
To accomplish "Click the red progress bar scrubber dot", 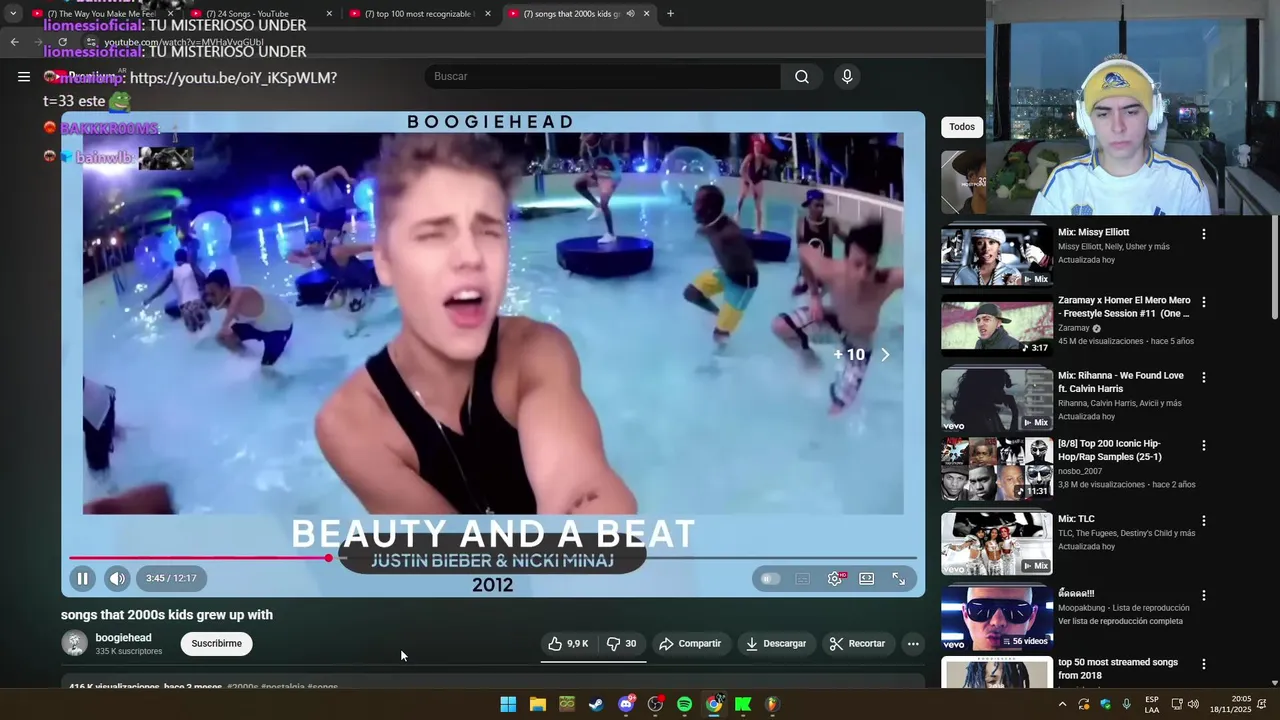I will [x=329, y=558].
